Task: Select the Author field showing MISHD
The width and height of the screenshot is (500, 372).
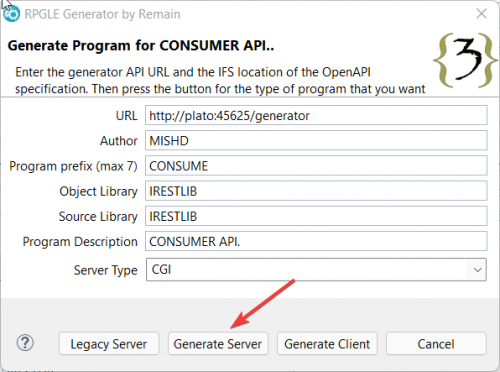Action: [x=316, y=140]
